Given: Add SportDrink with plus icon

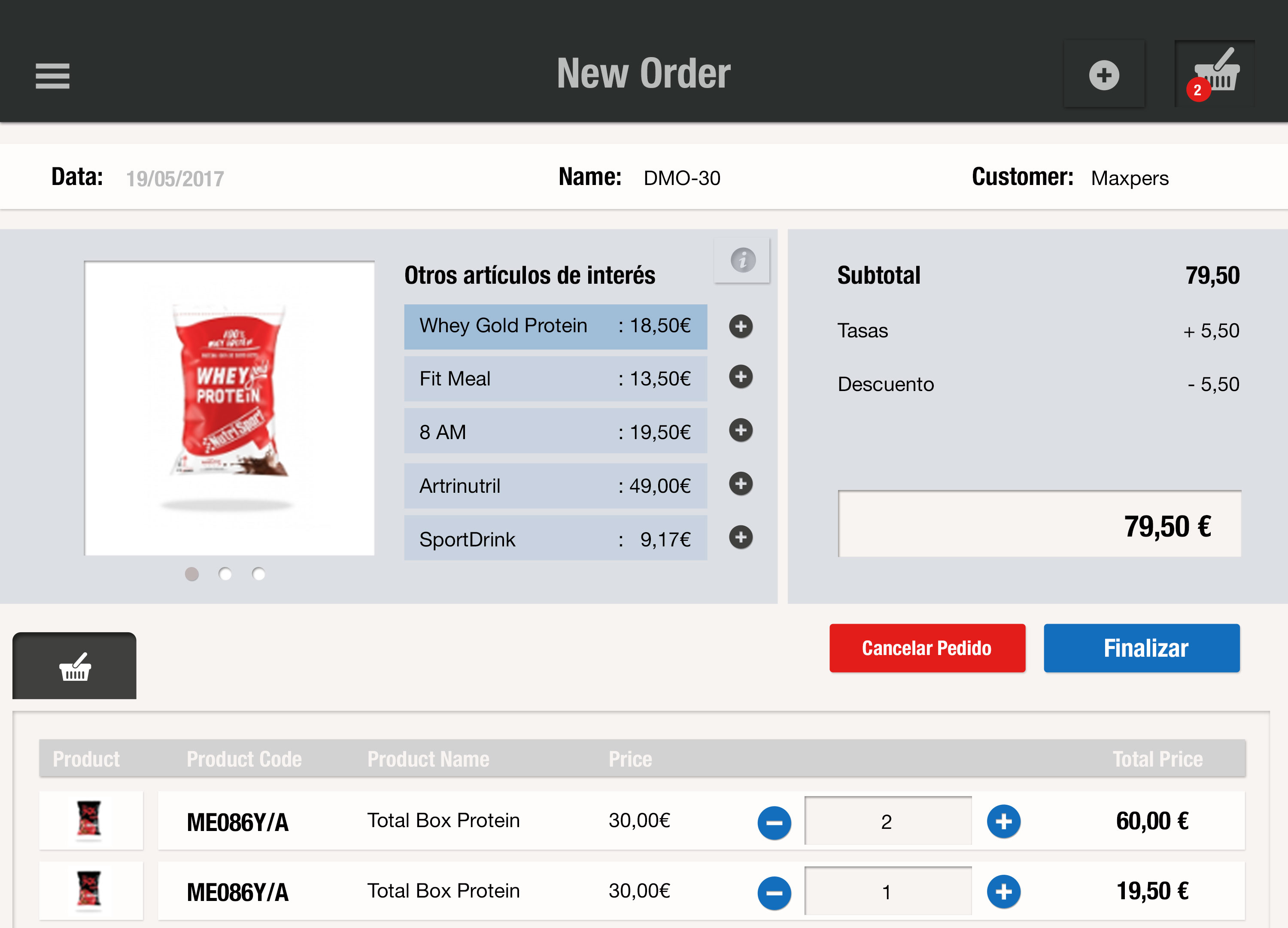Looking at the screenshot, I should pyautogui.click(x=741, y=537).
